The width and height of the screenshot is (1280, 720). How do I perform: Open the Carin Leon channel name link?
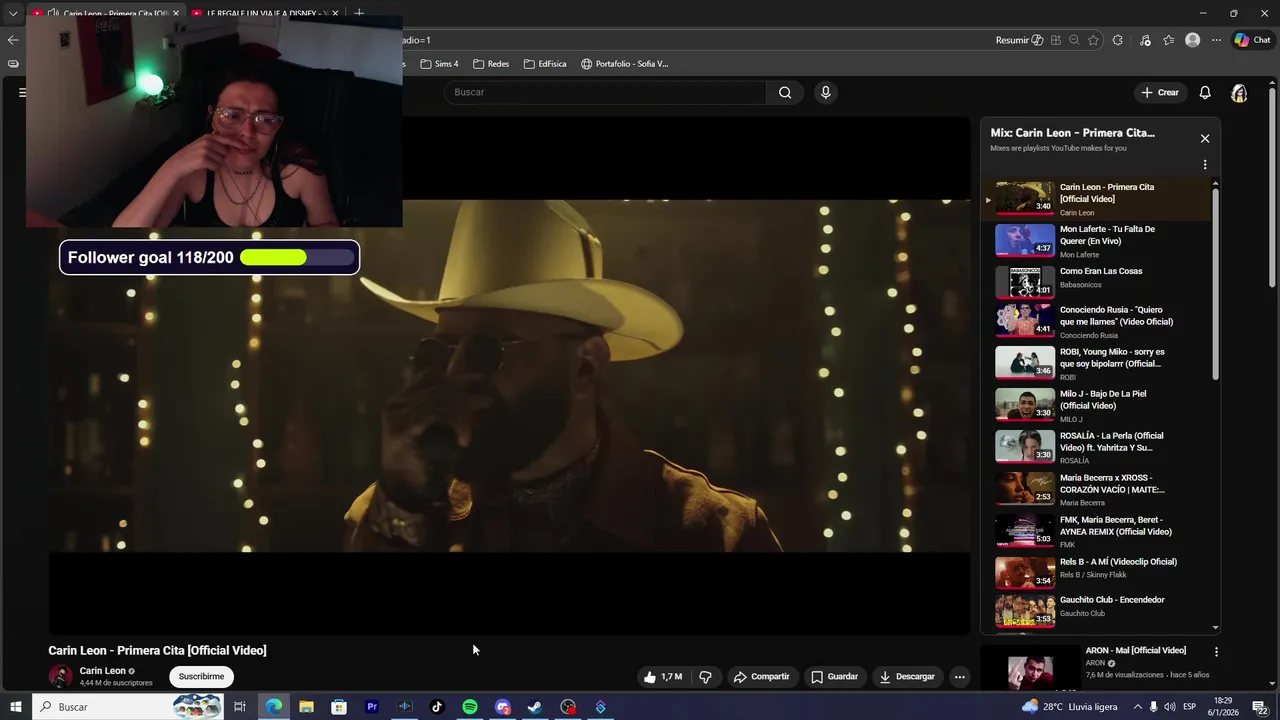click(x=103, y=671)
